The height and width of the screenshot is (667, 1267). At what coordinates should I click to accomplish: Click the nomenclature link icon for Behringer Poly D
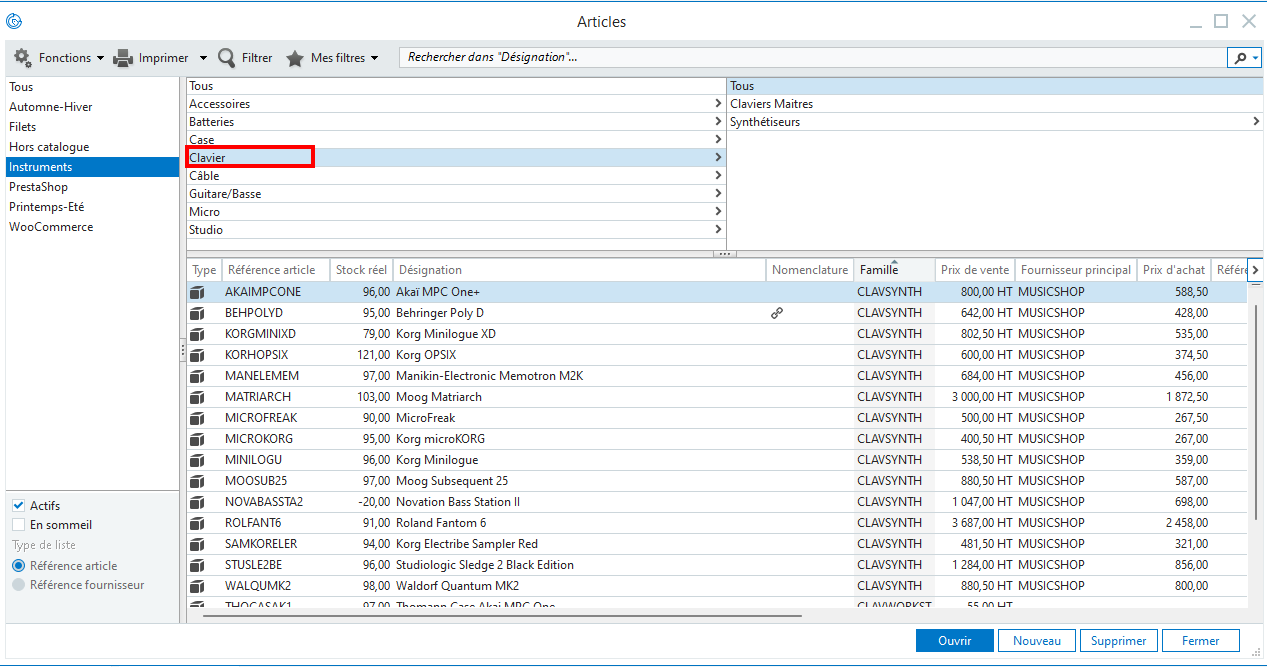pos(777,313)
